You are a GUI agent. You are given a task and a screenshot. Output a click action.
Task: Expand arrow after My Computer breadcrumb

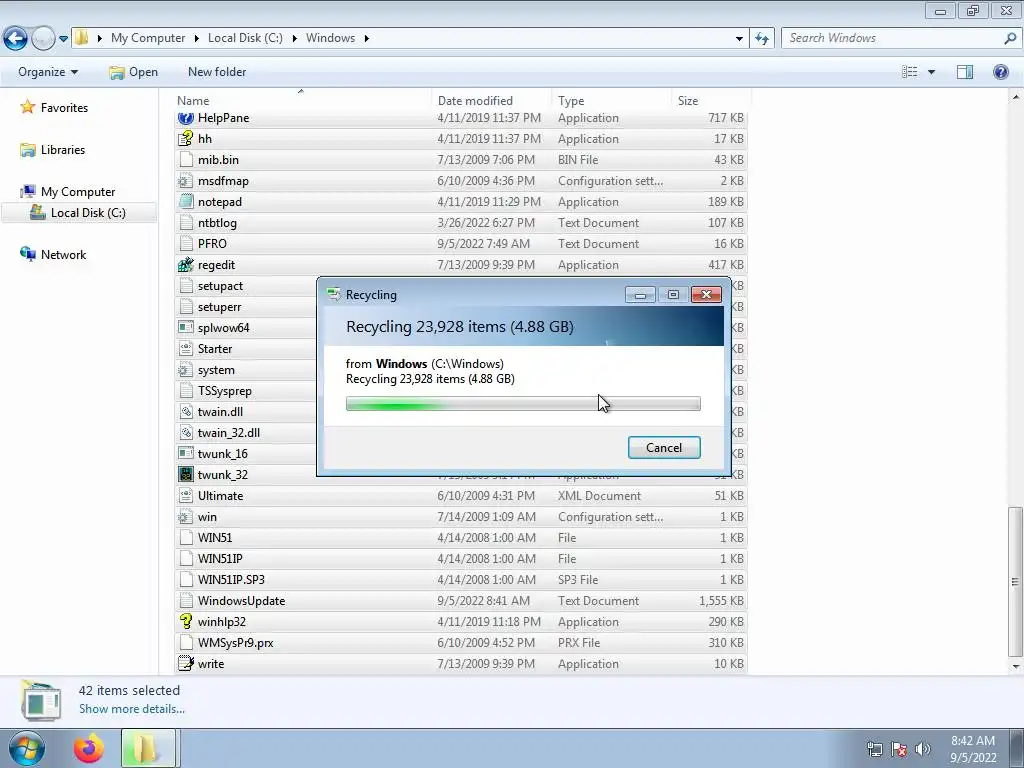[x=197, y=39]
